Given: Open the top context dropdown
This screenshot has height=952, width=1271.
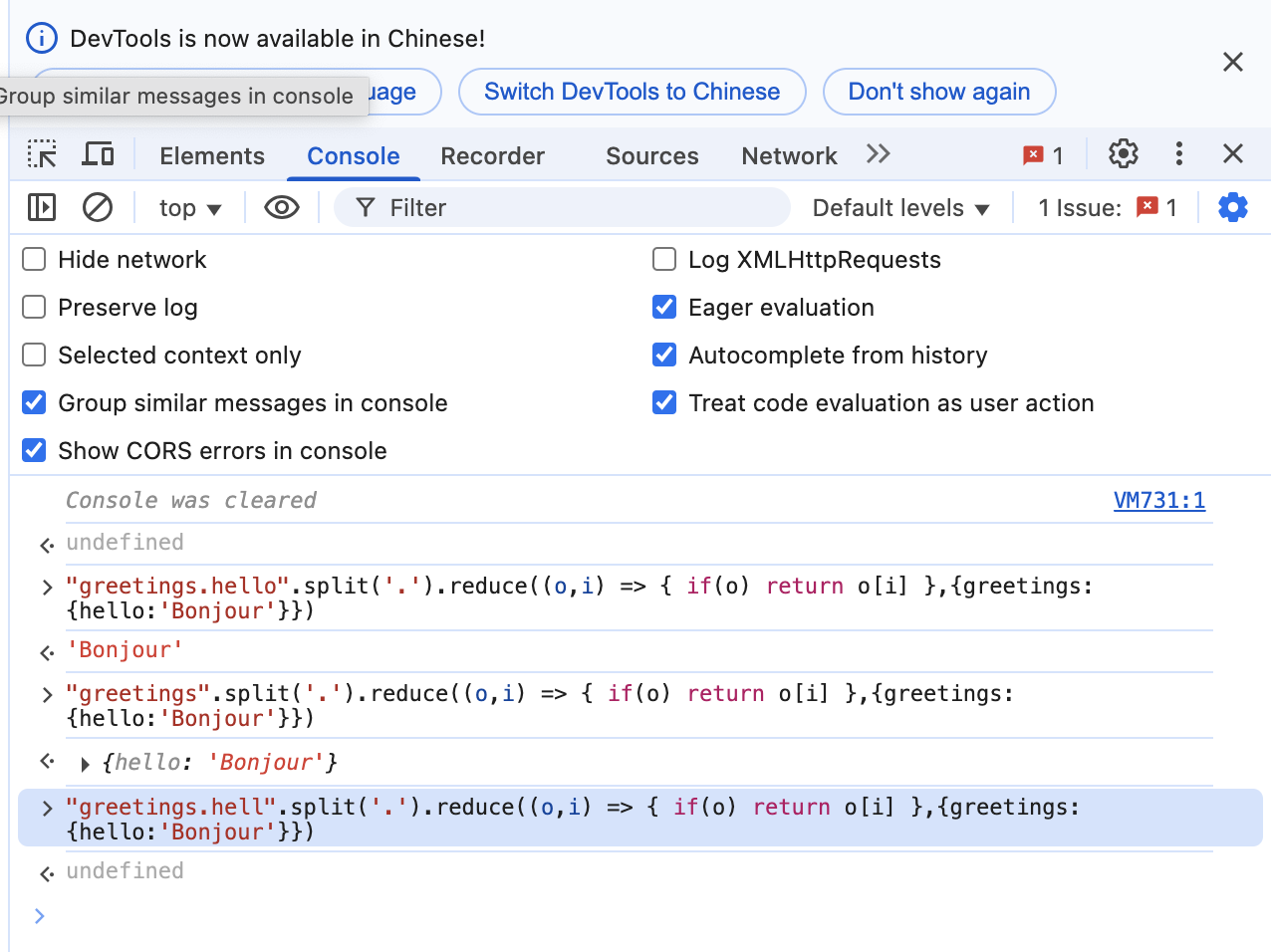Looking at the screenshot, I should pos(189,208).
